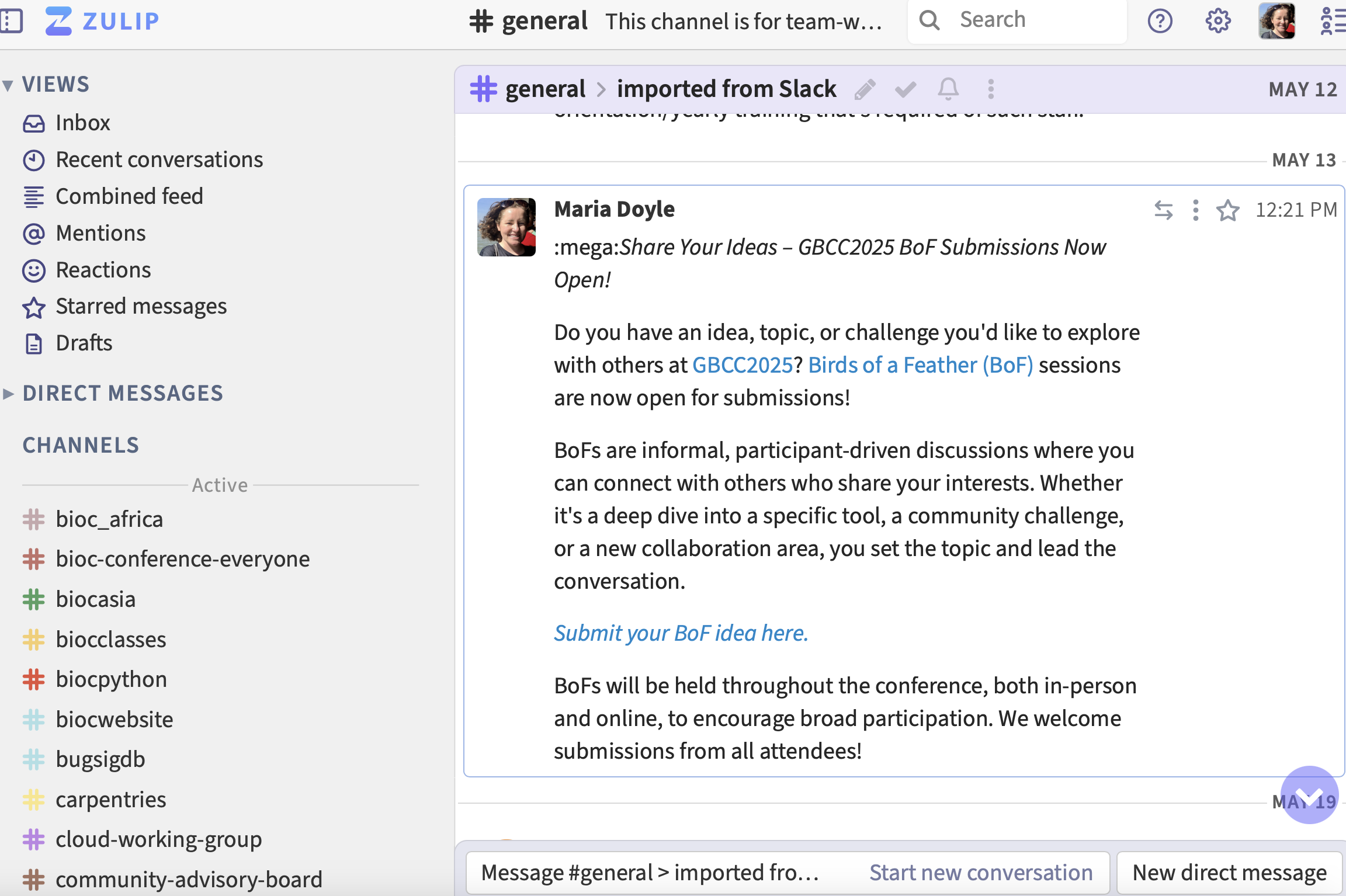Open the settings gear menu
The height and width of the screenshot is (896, 1346).
[1218, 22]
